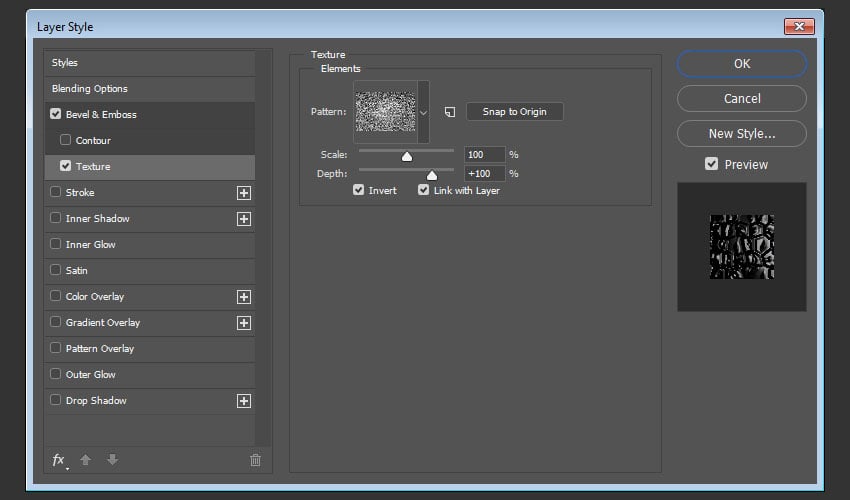Add another Stroke effect with plus icon
The width and height of the screenshot is (850, 500).
pos(243,193)
